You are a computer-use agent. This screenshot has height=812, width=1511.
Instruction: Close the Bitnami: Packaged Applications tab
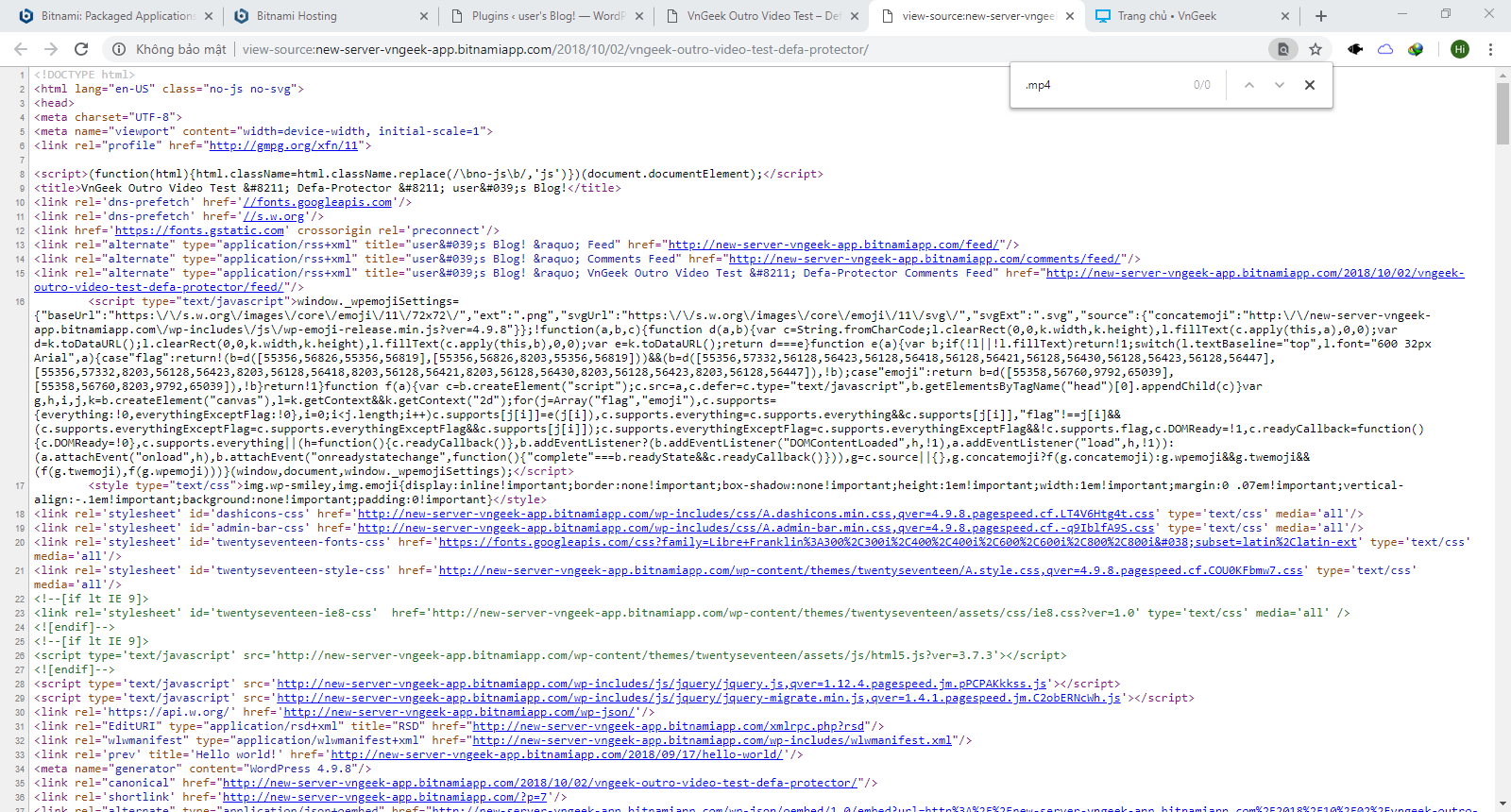pyautogui.click(x=209, y=16)
